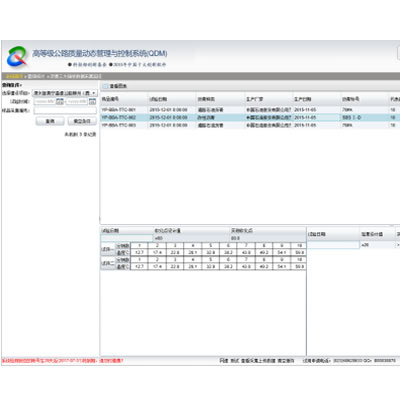Click the QDM application logo
This screenshot has width=400, height=400.
[17, 57]
